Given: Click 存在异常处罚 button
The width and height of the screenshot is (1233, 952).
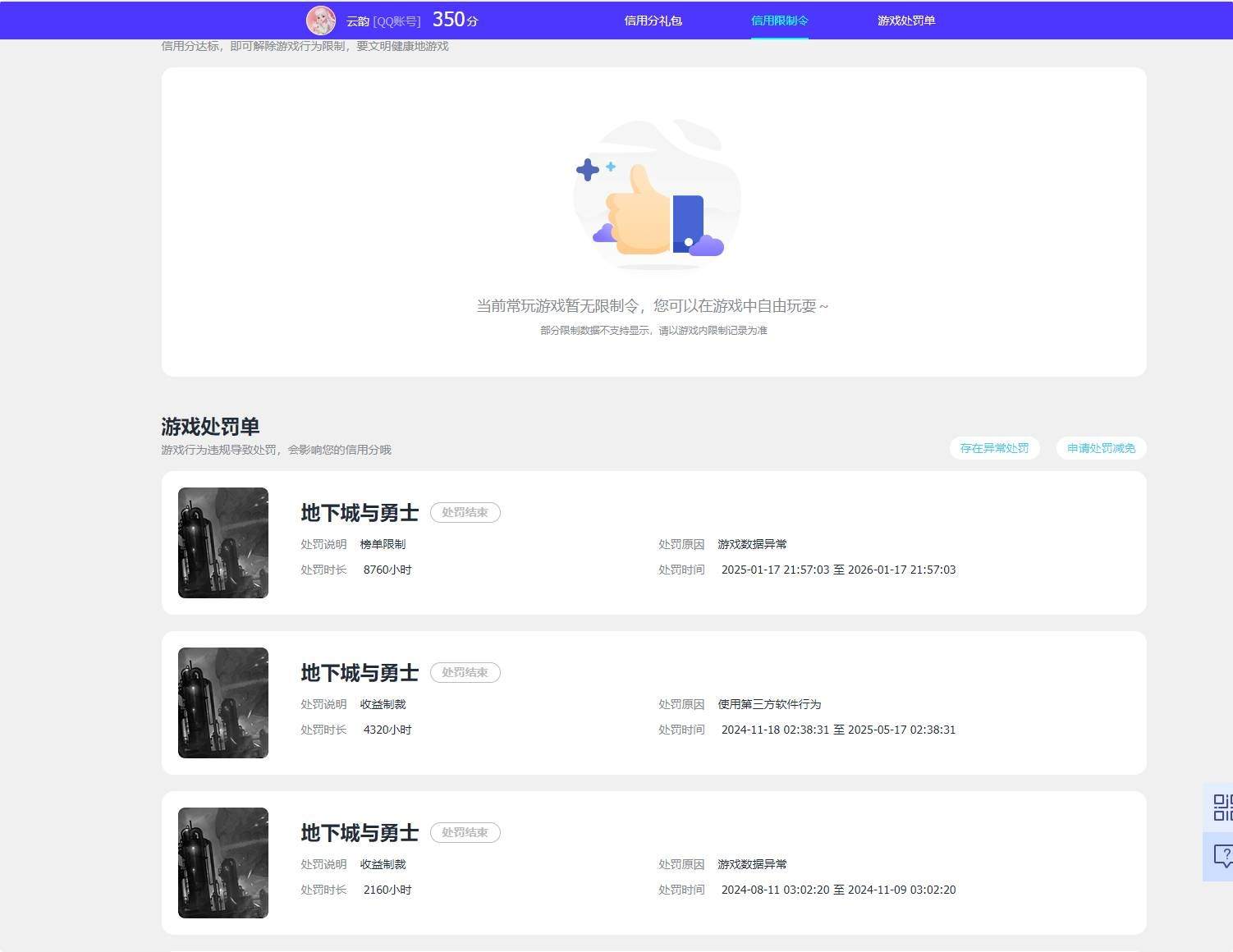Looking at the screenshot, I should 994,448.
